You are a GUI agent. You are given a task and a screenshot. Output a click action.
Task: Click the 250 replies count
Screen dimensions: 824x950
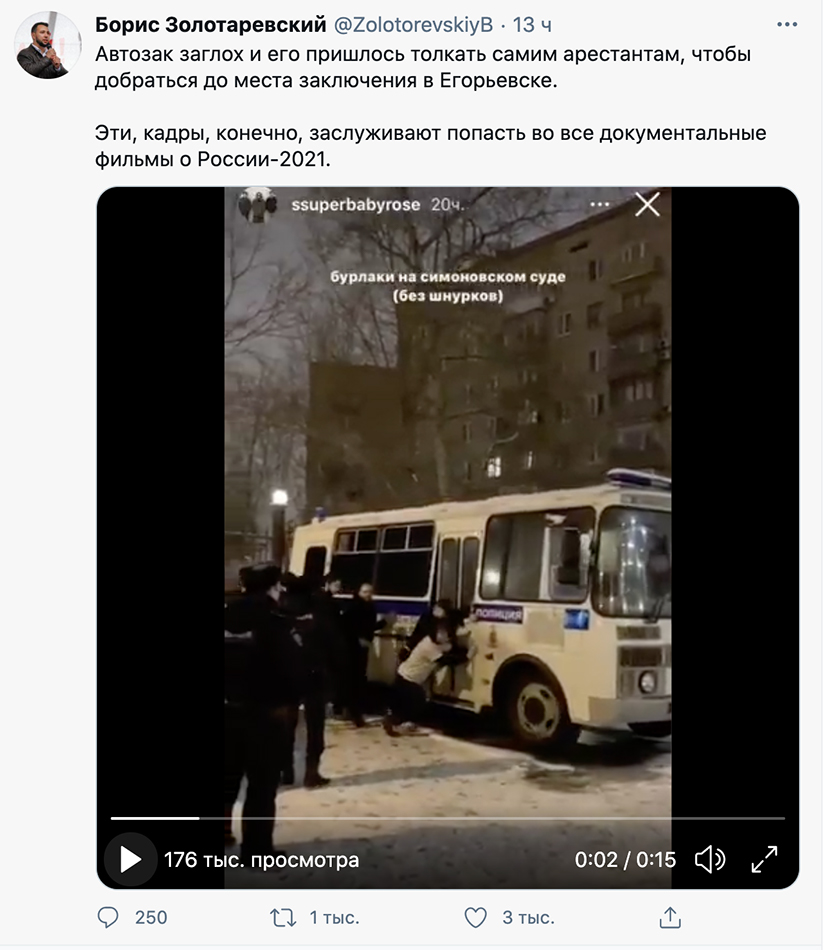point(151,917)
